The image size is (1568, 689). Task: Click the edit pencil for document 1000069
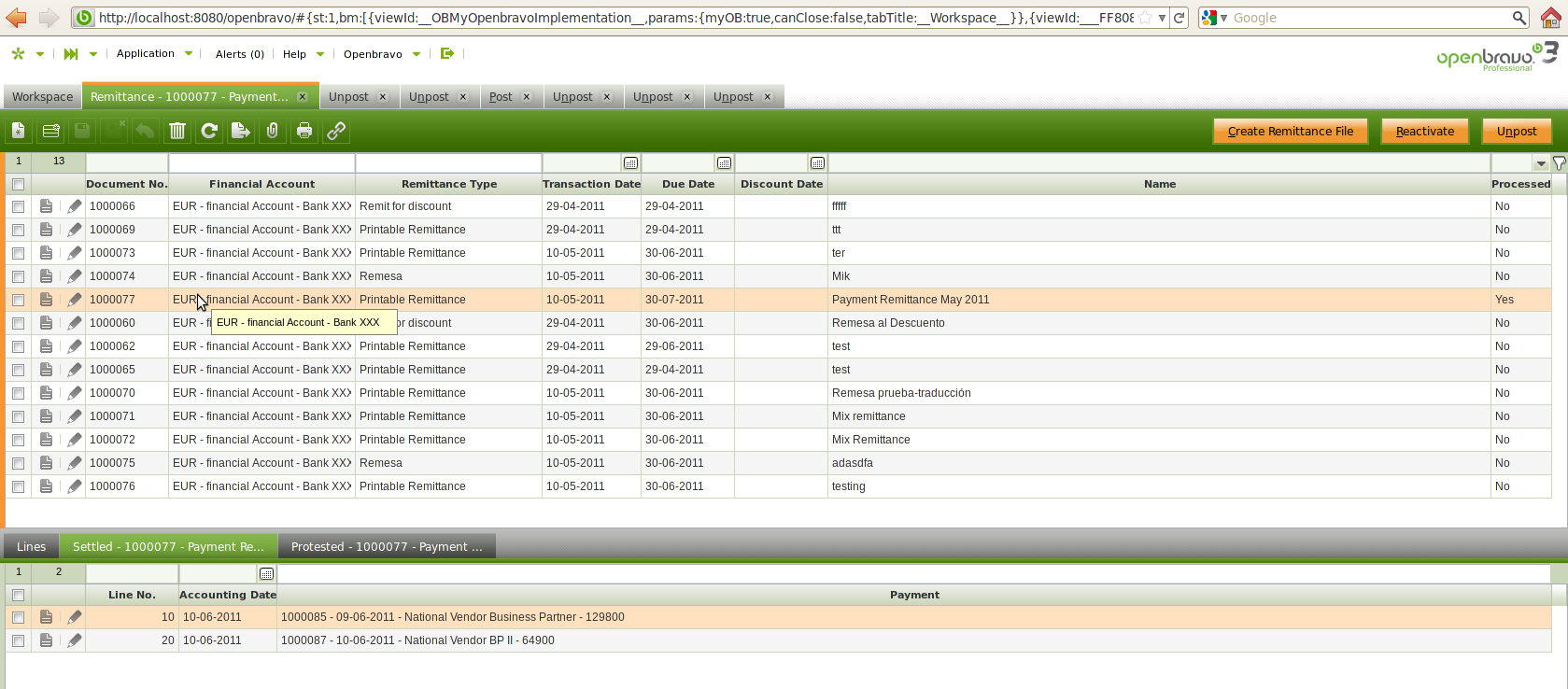(x=75, y=230)
